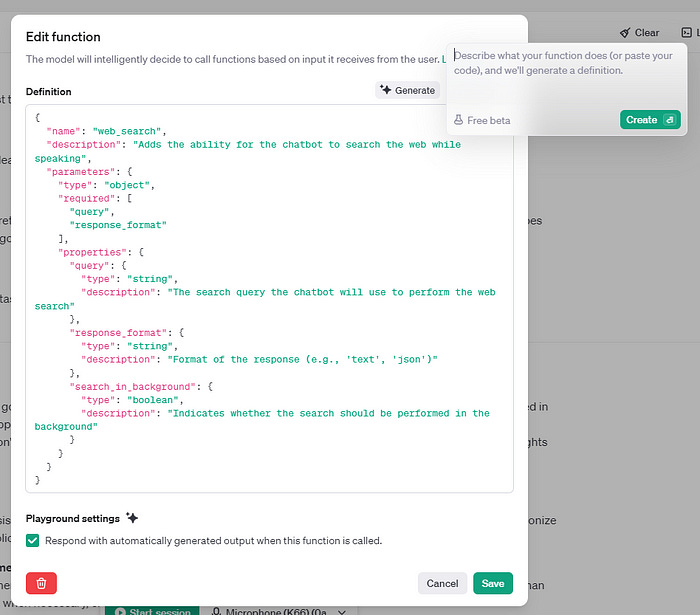Click the Cancel button
Image resolution: width=700 pixels, height=615 pixels.
point(442,583)
